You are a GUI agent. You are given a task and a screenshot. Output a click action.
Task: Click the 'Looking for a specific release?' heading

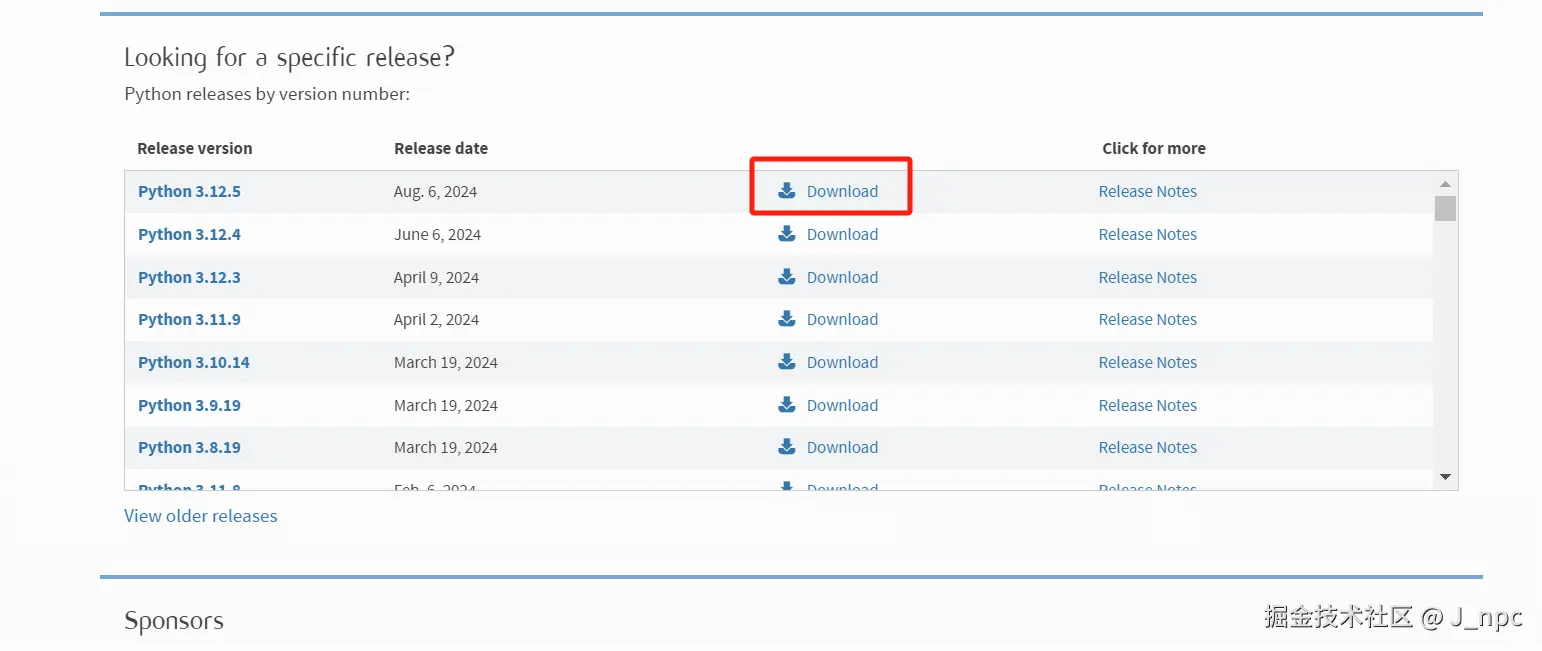[x=289, y=58]
